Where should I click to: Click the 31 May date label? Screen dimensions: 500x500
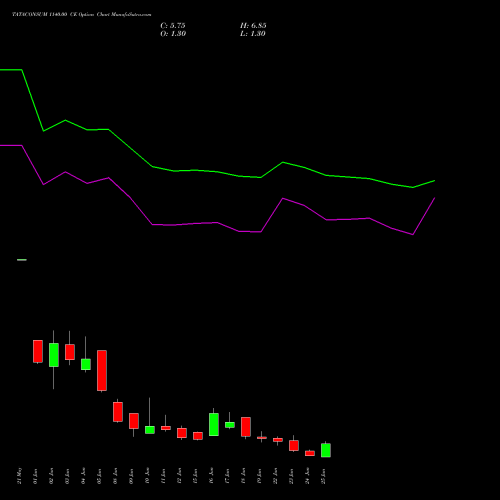point(19,476)
